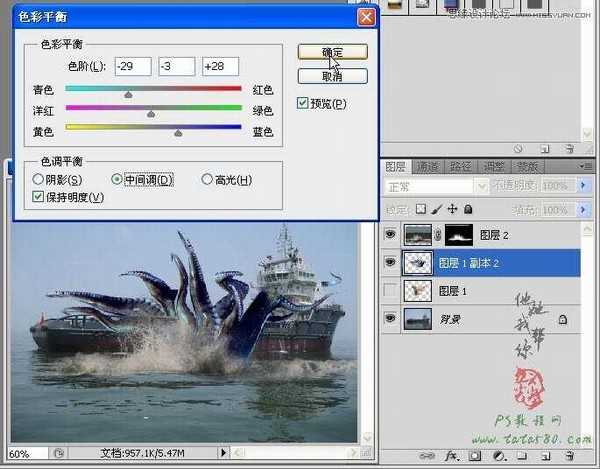Open the 正常 blend mode dropdown

click(x=431, y=187)
